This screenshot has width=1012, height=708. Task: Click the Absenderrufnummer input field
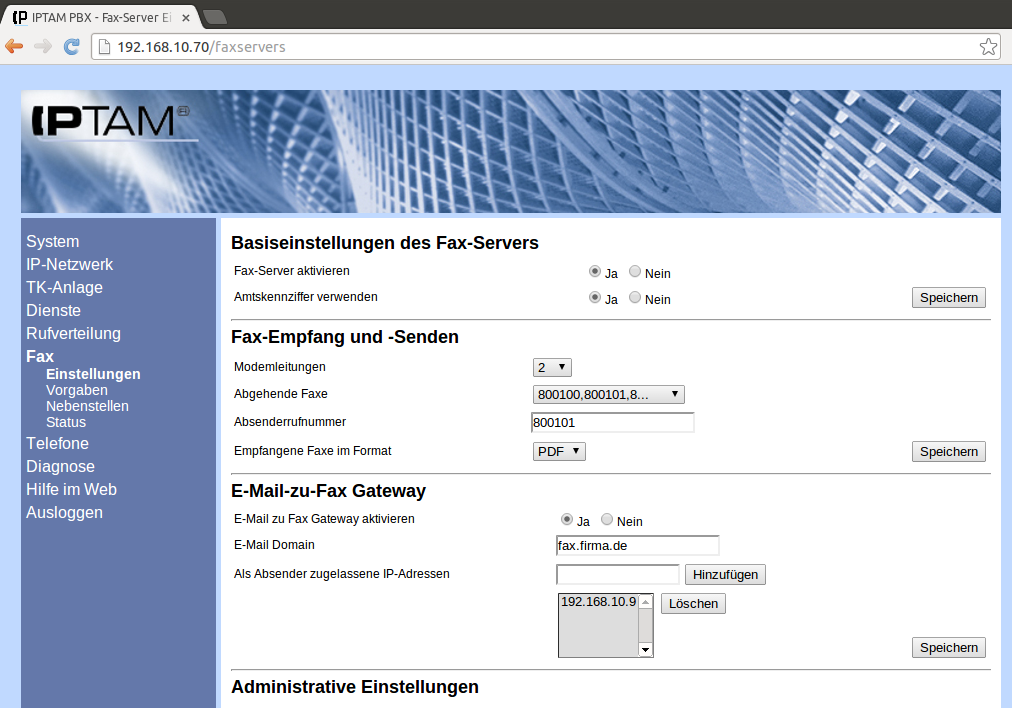point(612,423)
